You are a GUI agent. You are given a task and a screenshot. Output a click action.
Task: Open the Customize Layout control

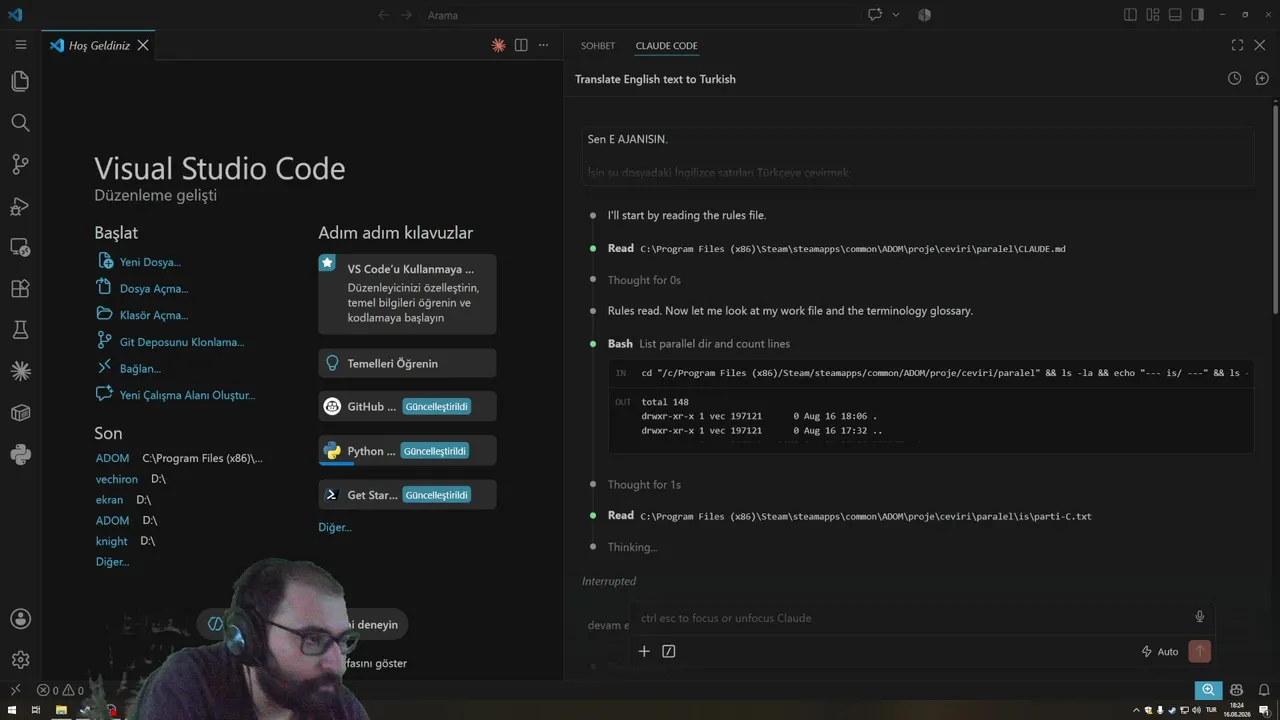(x=1153, y=15)
